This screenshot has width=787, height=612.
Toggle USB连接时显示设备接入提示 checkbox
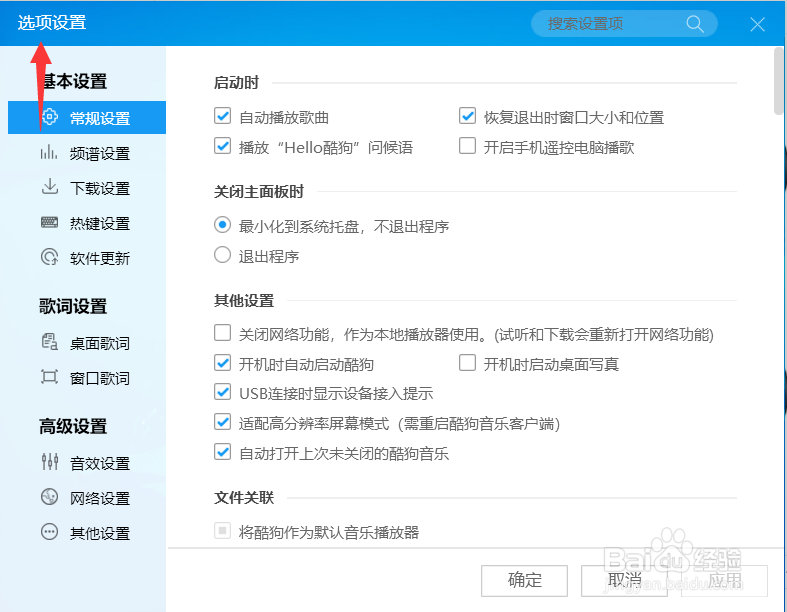tap(222, 392)
